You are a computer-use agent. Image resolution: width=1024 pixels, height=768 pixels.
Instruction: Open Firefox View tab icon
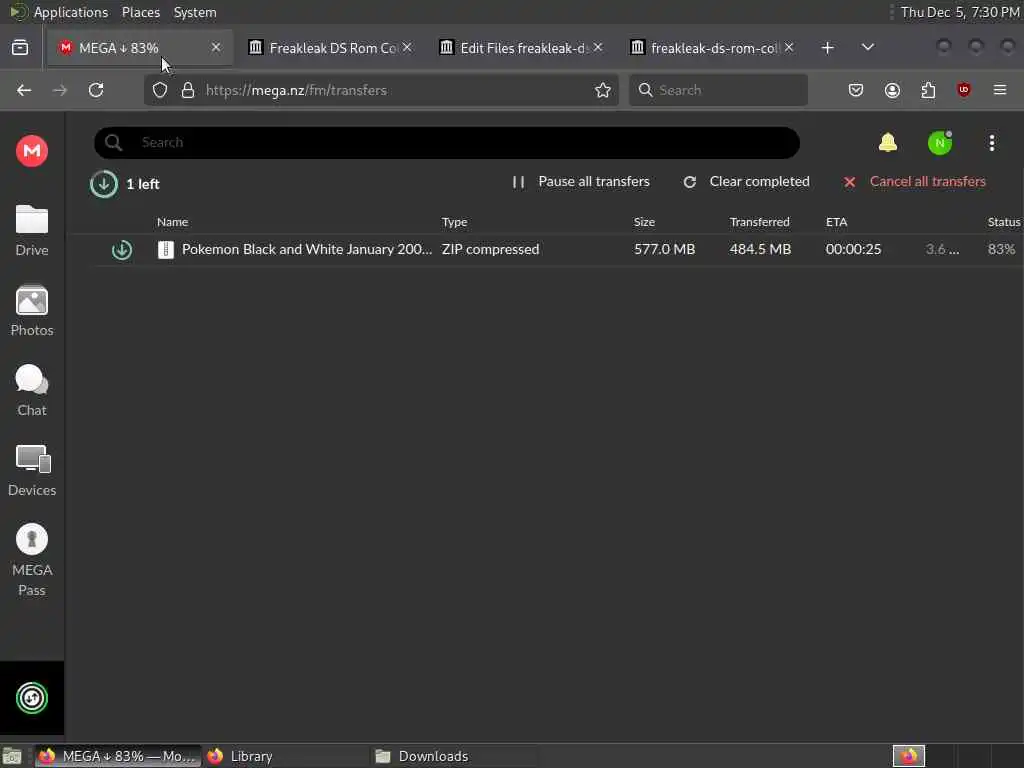point(20,48)
